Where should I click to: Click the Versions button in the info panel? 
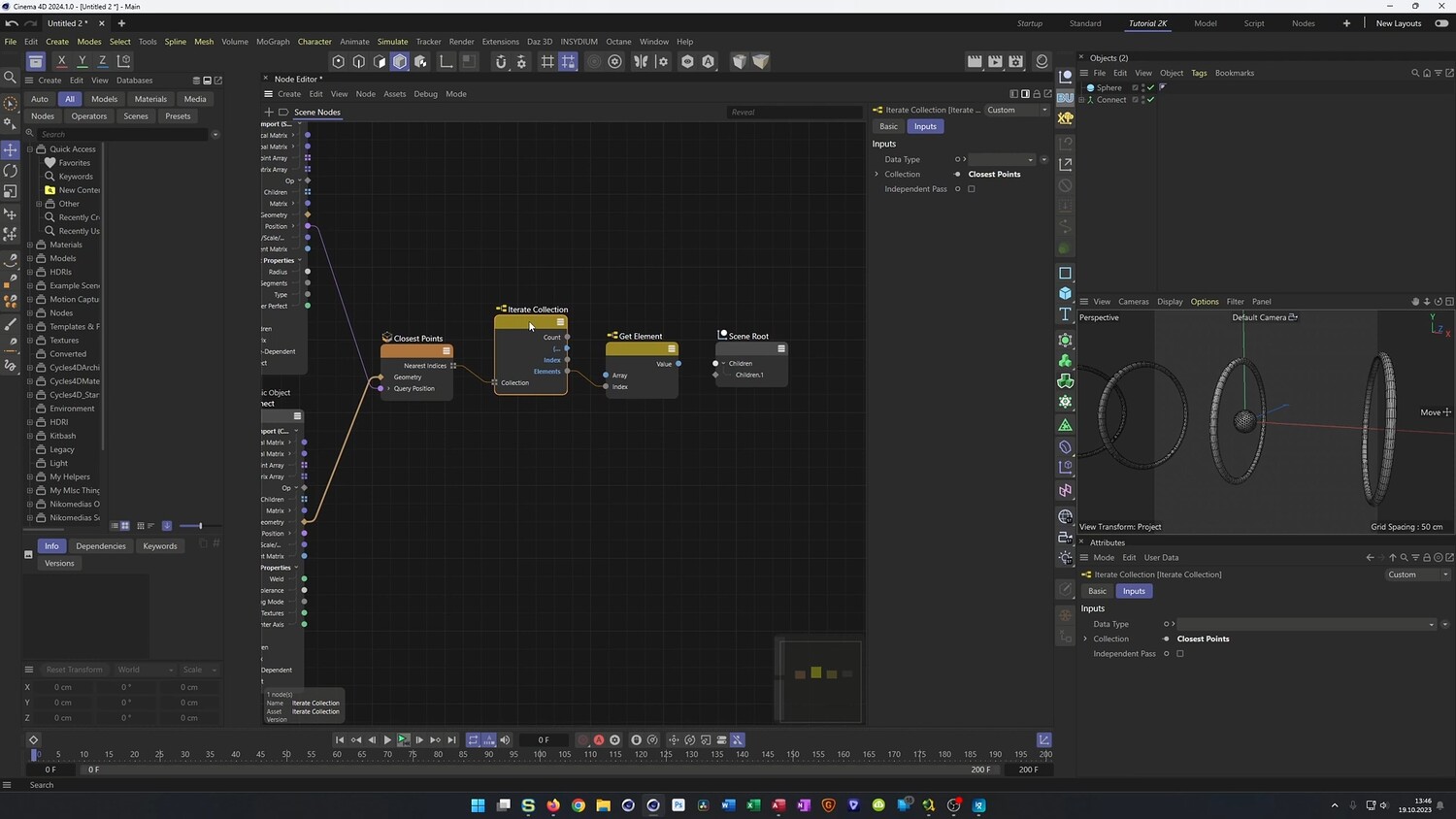[x=59, y=563]
